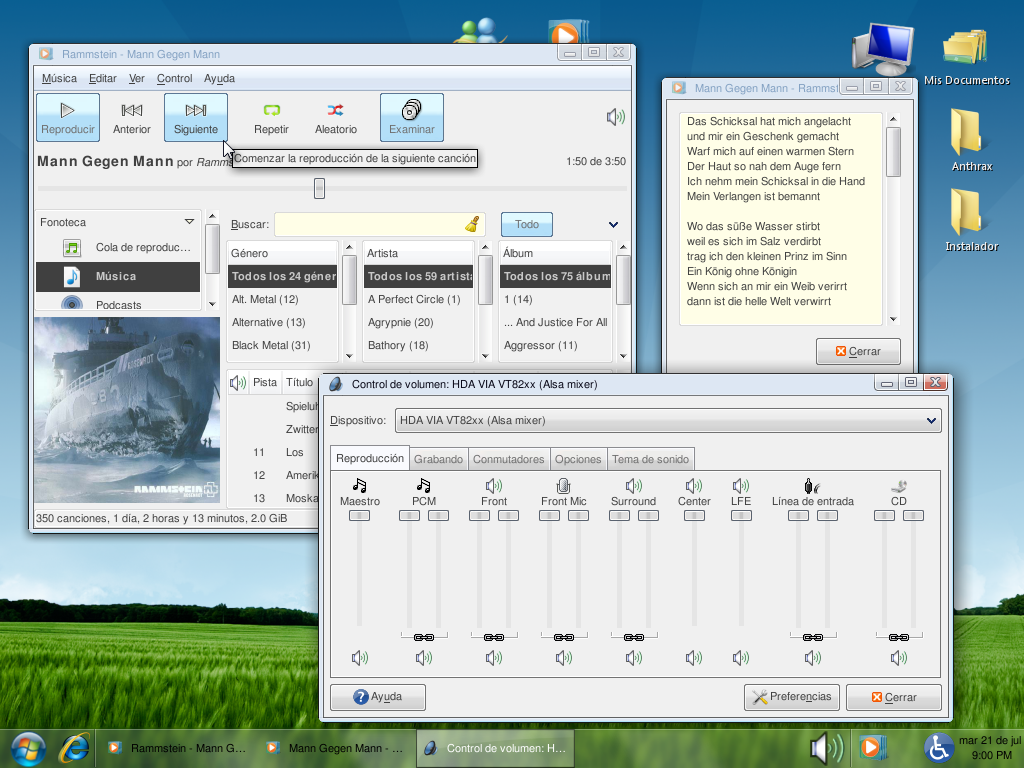
Task: Mute the Maestro channel
Action: click(x=360, y=658)
